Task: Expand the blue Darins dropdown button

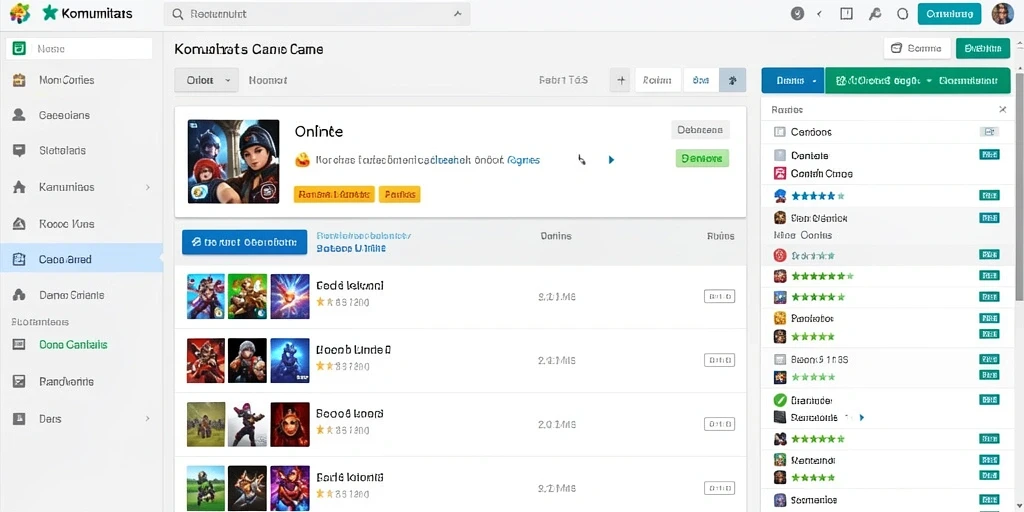Action: pos(793,80)
